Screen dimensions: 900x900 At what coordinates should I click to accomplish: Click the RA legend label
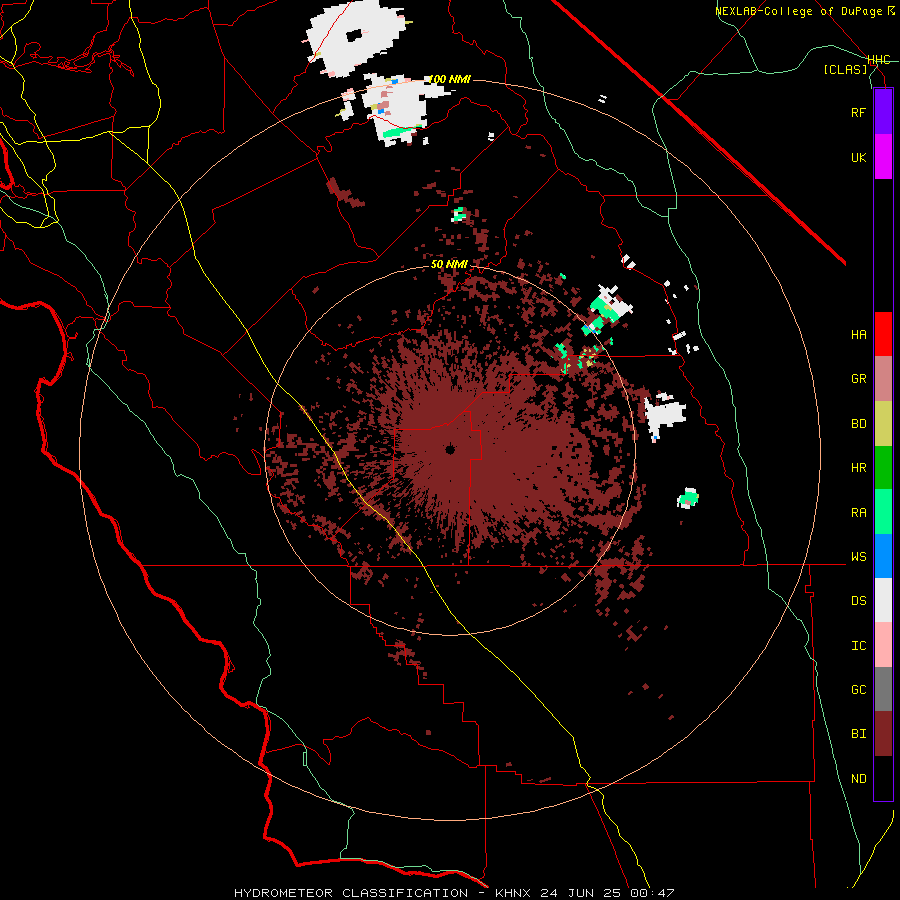(859, 513)
